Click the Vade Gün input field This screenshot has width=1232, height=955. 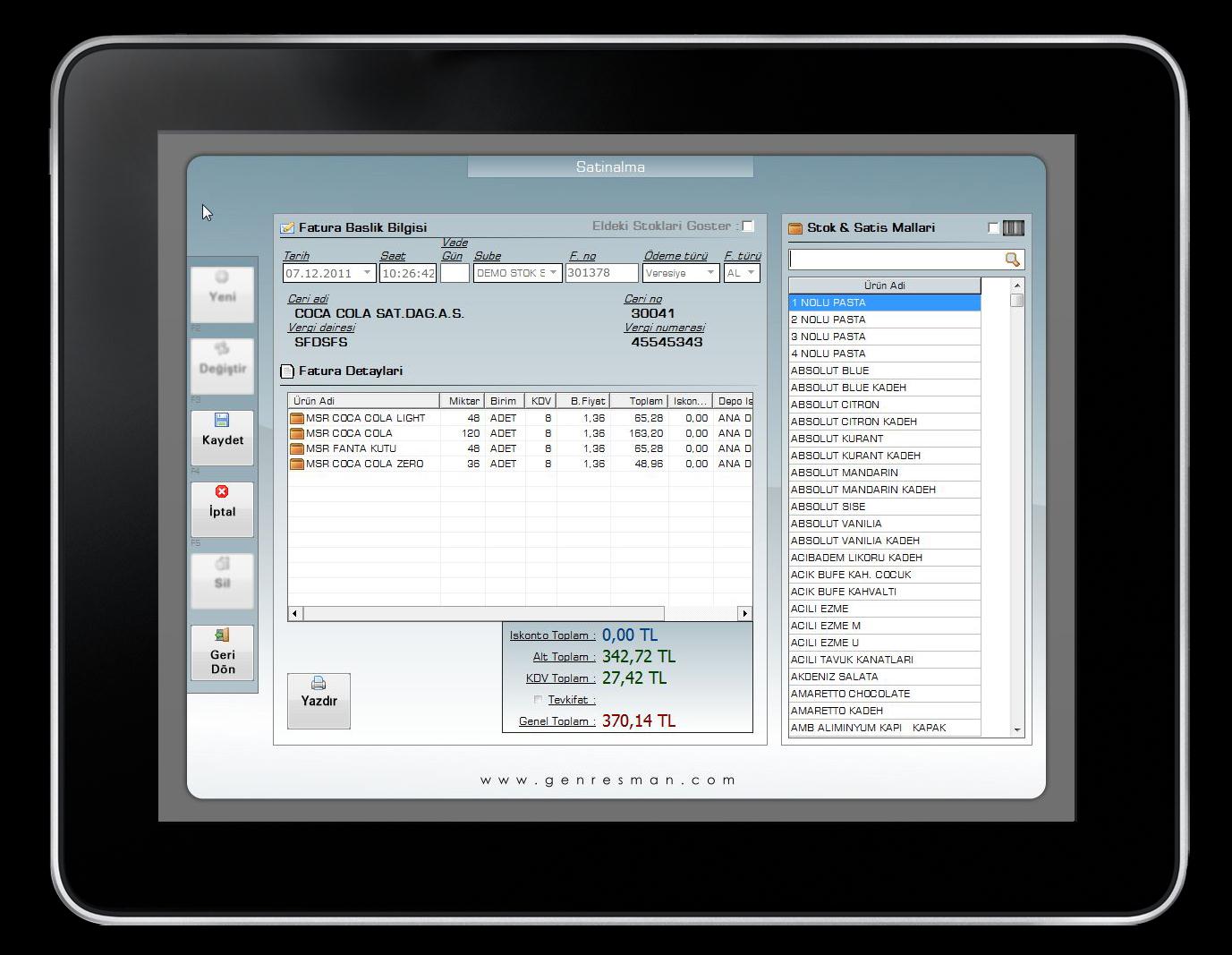tap(455, 273)
